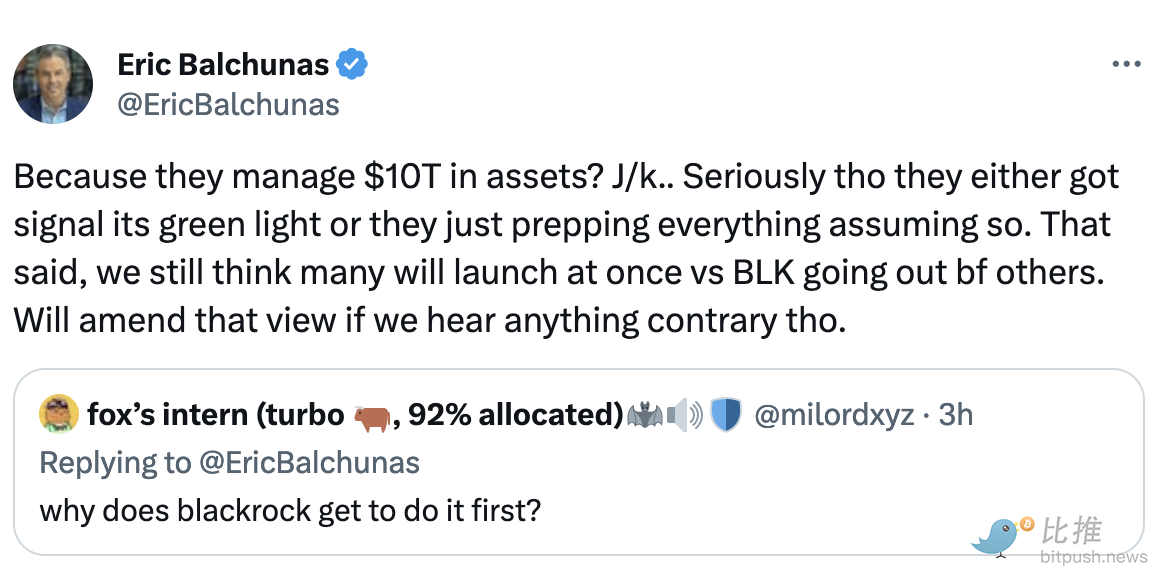The image size is (1168, 584).
Task: Open quoted tweet text about blackrock
Action: [290, 510]
